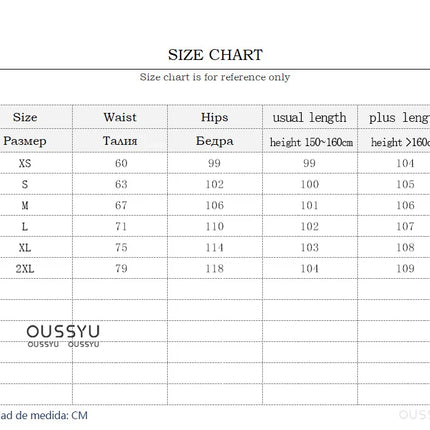The width and height of the screenshot is (430, 430).
Task: Click the Бедра header cell
Action: pyautogui.click(x=215, y=141)
